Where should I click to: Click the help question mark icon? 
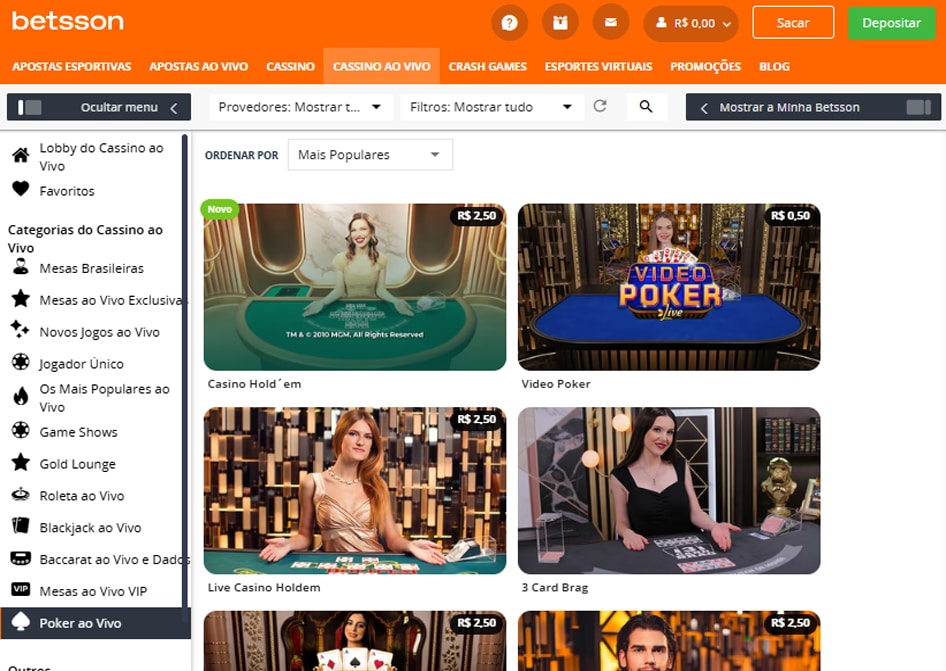(x=509, y=22)
